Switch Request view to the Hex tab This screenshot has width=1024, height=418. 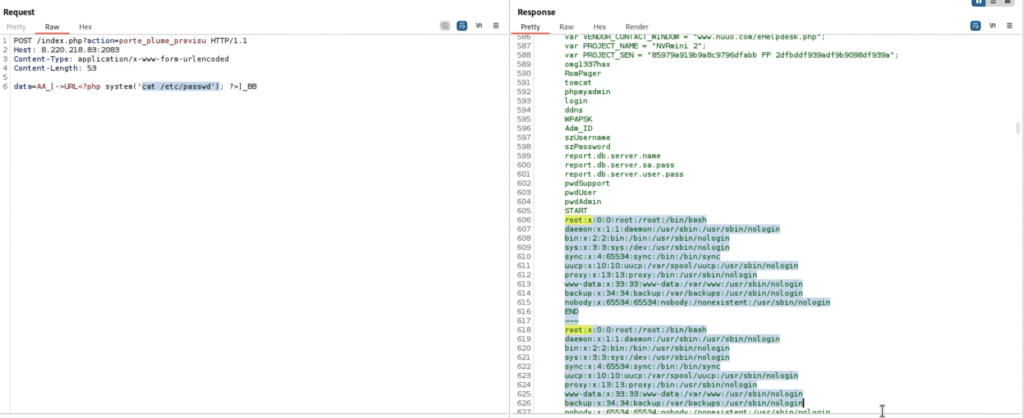coord(86,27)
